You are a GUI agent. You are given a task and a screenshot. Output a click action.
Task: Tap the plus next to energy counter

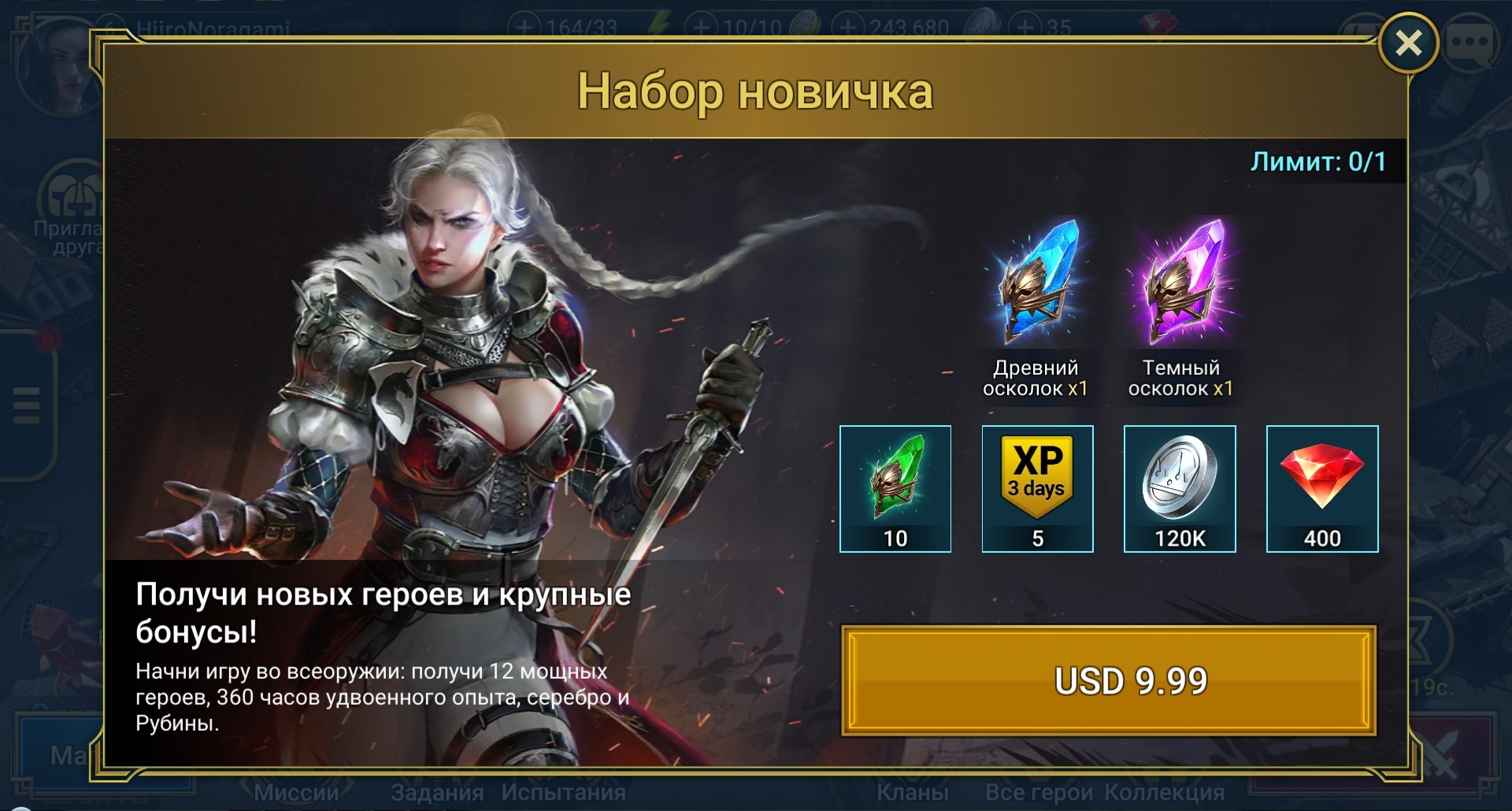click(523, 28)
